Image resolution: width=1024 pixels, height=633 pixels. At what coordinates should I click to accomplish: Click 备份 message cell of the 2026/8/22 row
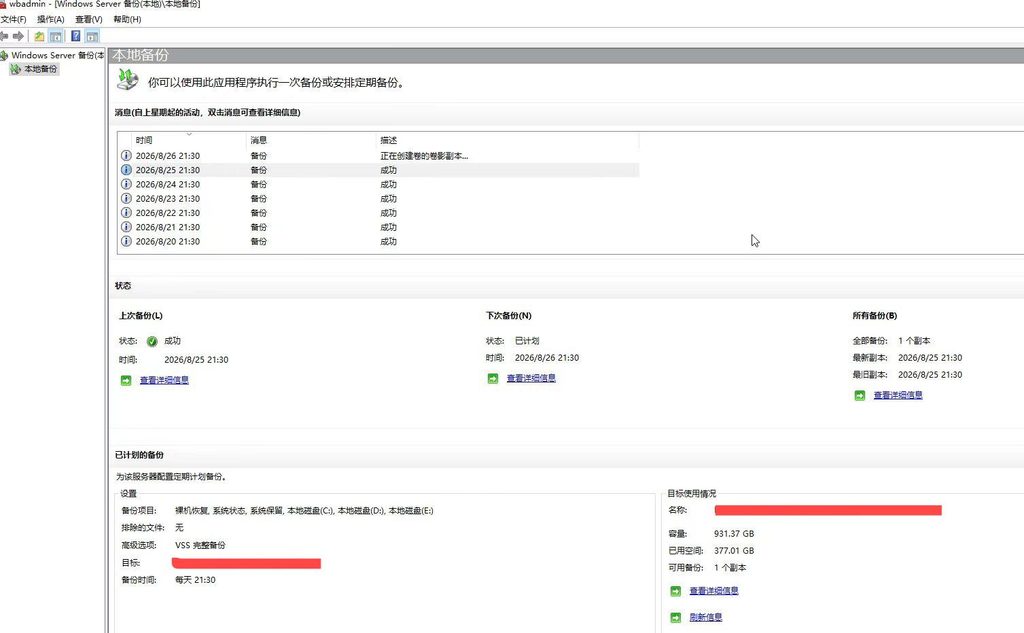pyautogui.click(x=259, y=213)
